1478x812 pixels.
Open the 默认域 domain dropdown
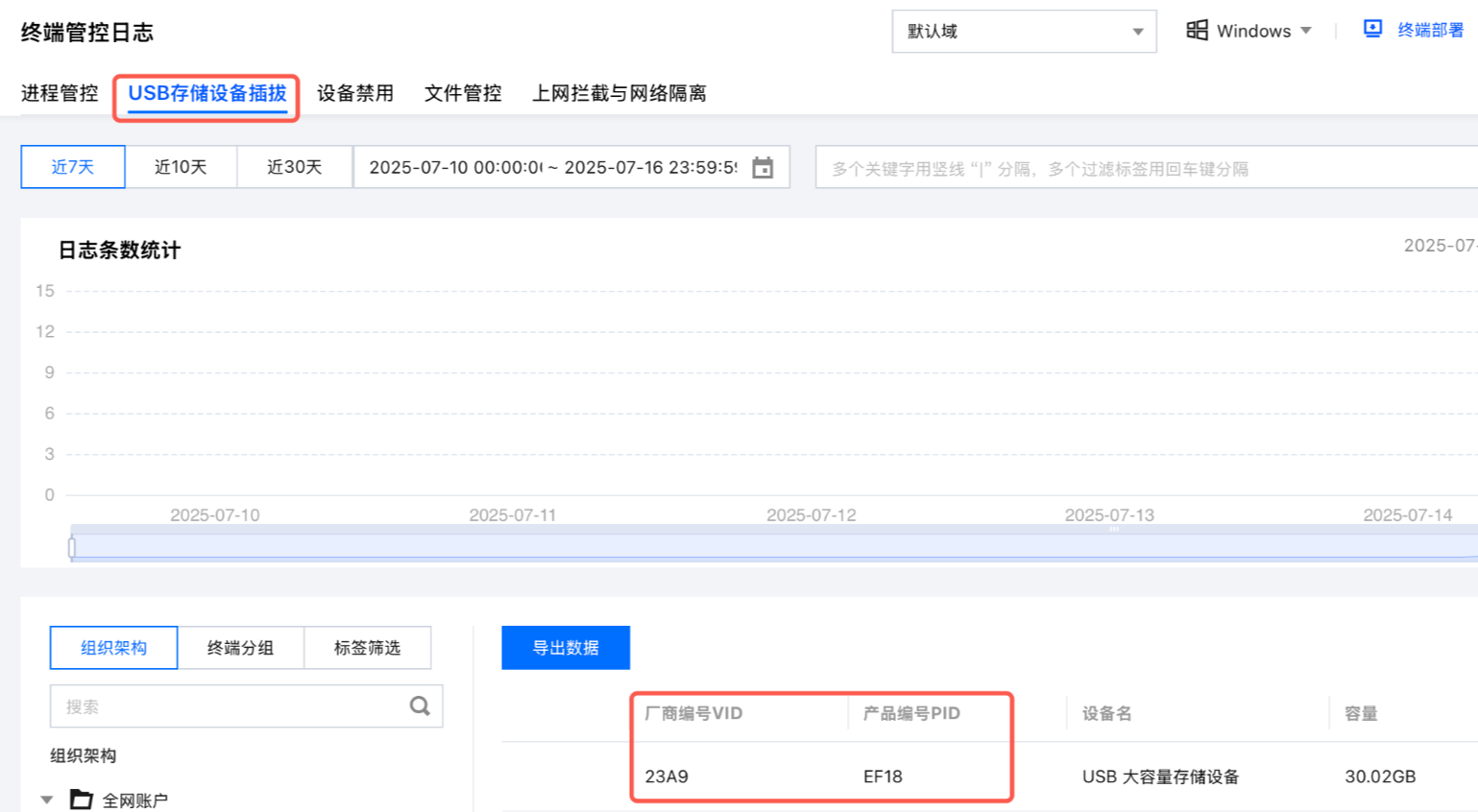pos(1023,32)
